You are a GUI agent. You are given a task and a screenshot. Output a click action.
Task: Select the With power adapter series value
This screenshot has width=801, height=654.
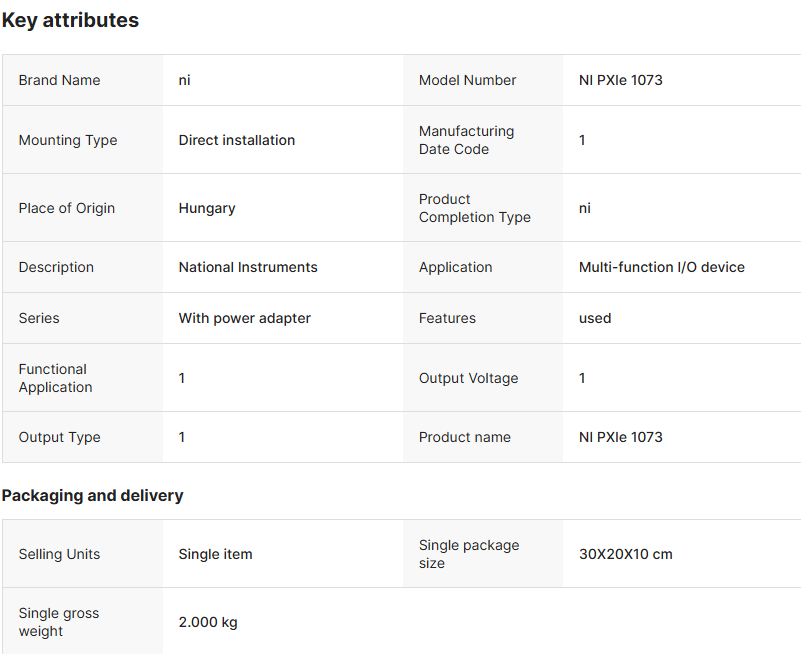[x=244, y=318]
